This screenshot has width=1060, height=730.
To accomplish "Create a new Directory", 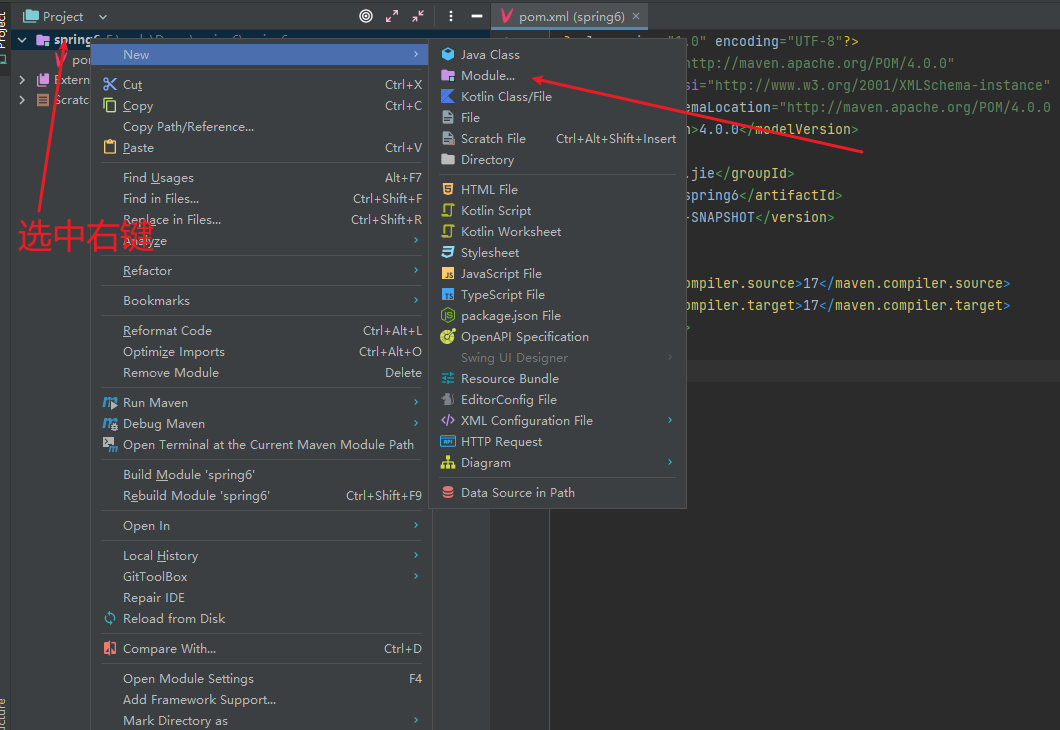I will (x=558, y=160).
